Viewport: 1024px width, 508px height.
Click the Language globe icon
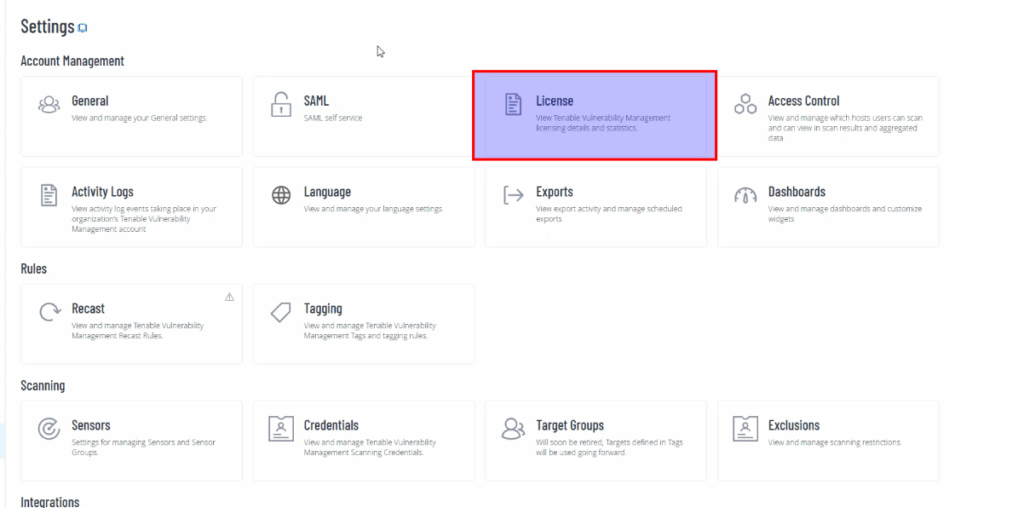coord(281,195)
